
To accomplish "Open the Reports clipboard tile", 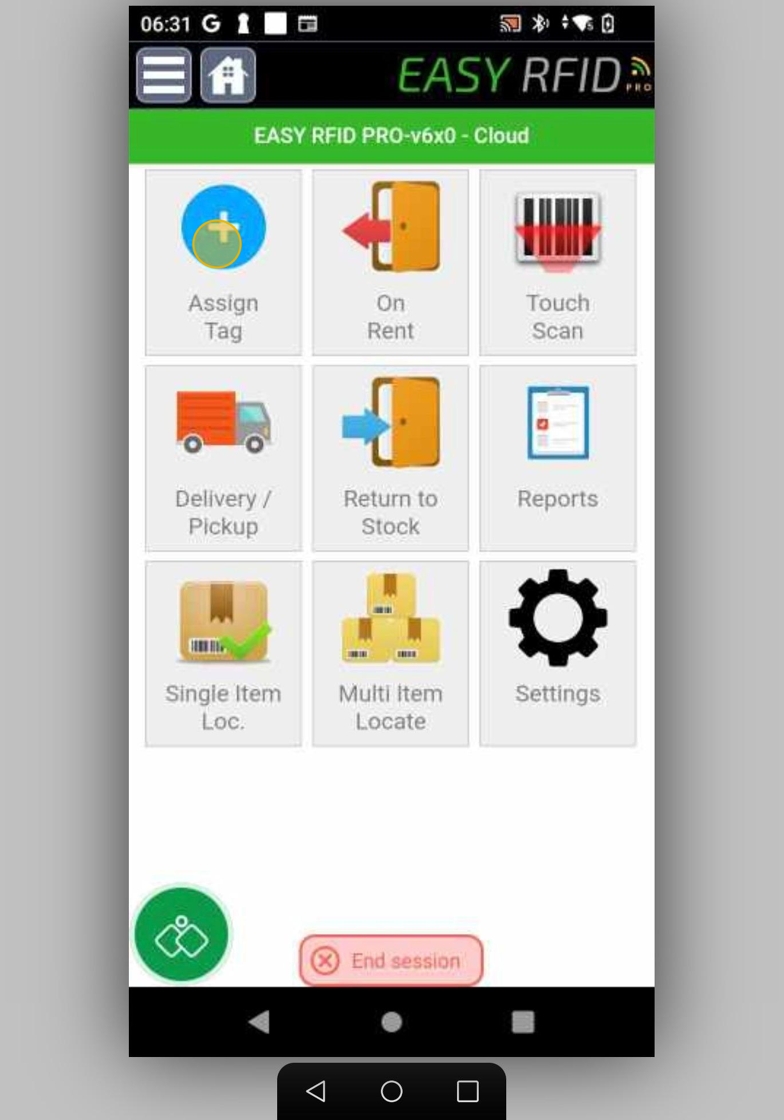I will pyautogui.click(x=558, y=458).
